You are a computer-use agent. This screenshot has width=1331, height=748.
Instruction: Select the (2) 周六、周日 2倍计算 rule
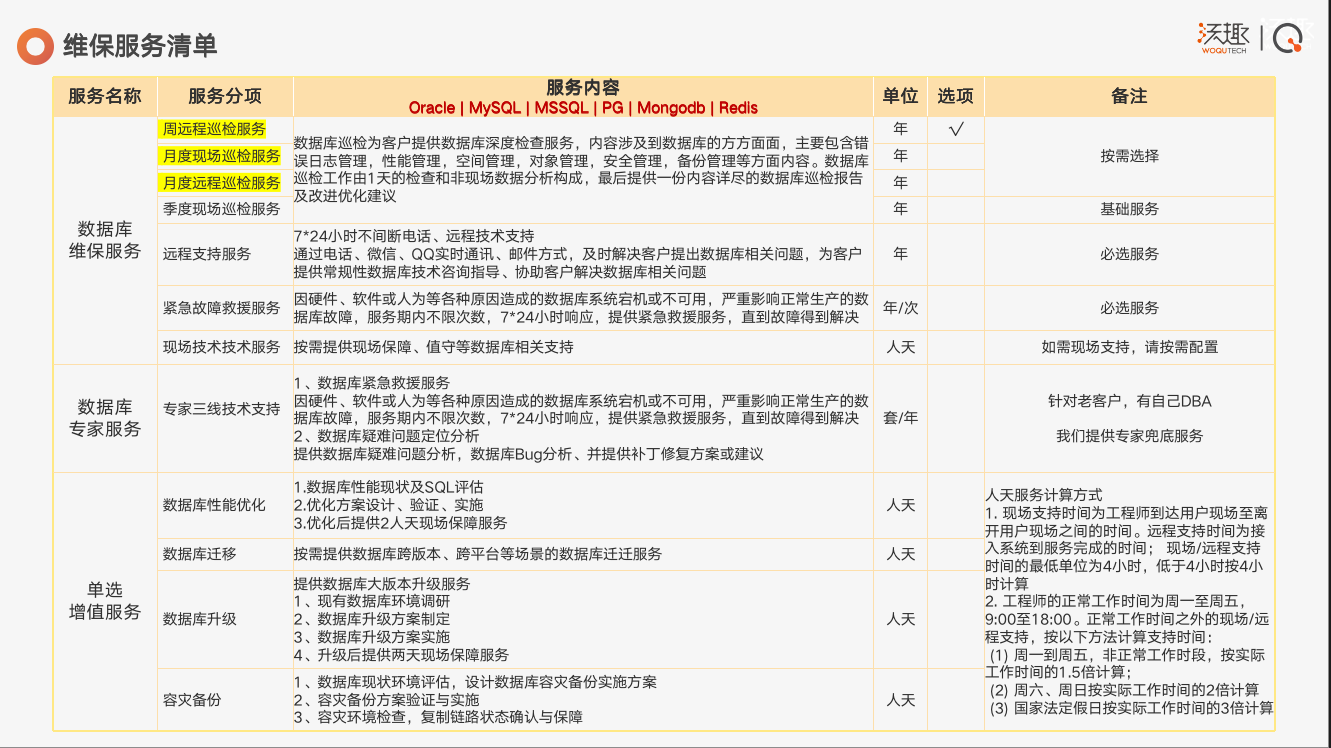coord(1124,690)
